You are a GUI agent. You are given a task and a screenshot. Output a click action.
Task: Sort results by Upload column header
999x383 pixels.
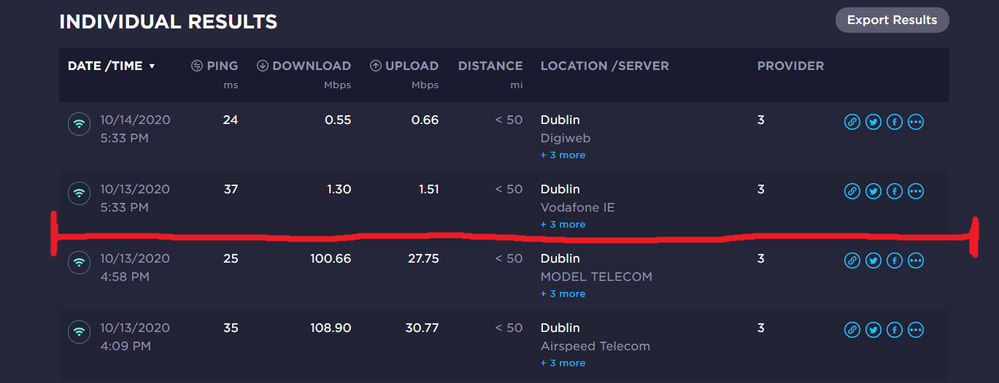(404, 66)
